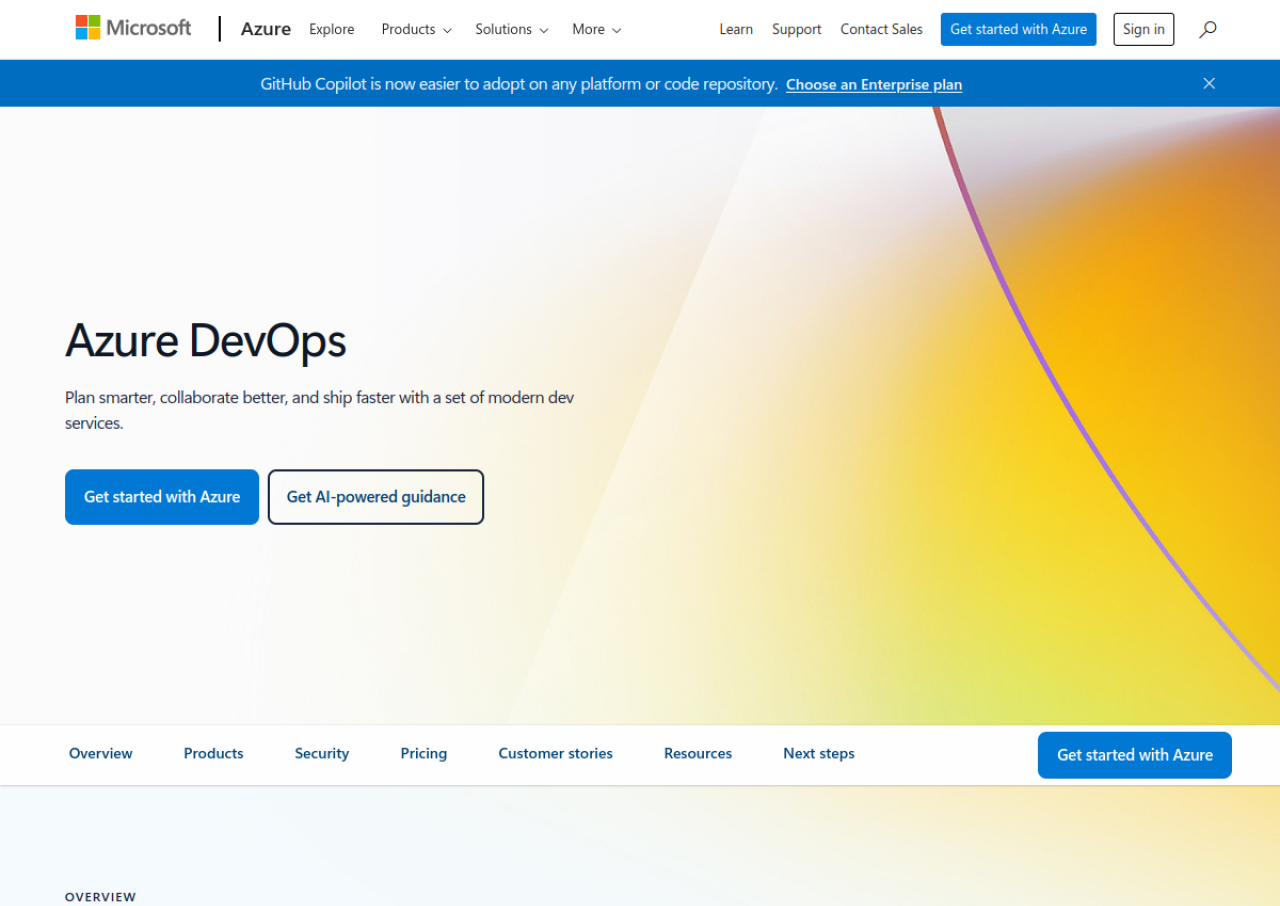The height and width of the screenshot is (906, 1280).
Task: Select the Security section tab
Action: point(322,754)
